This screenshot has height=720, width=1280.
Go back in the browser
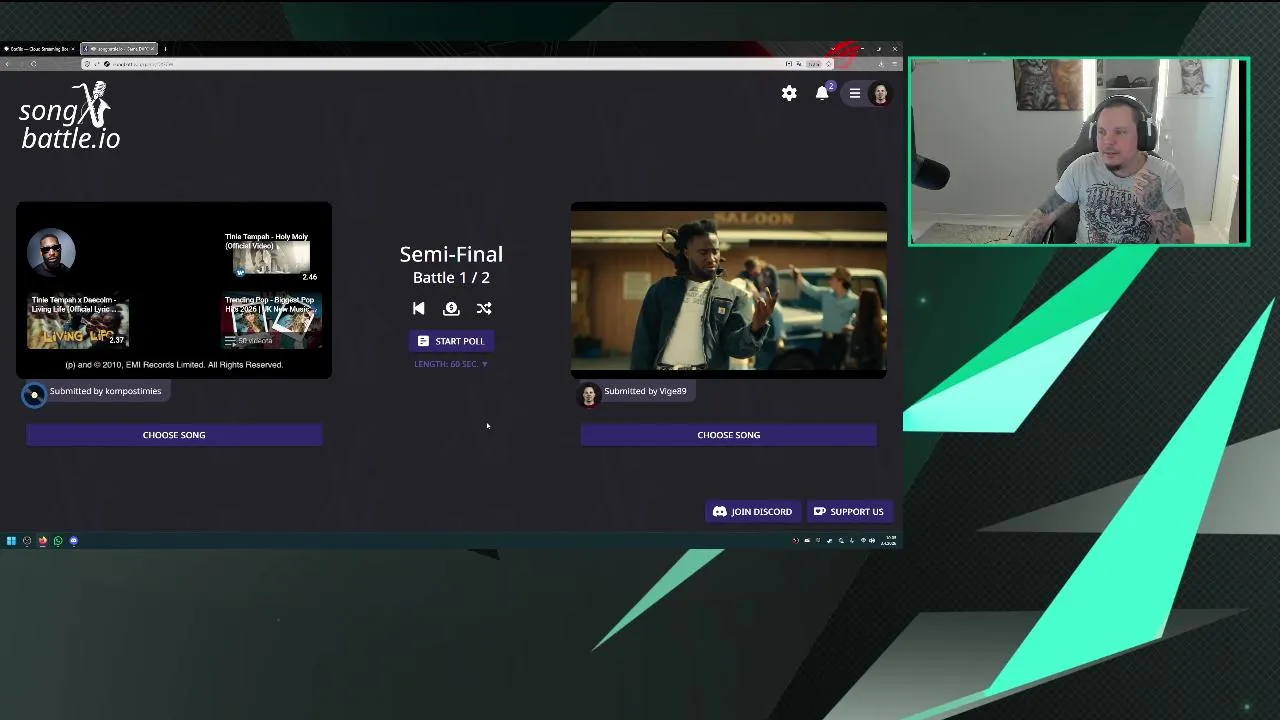7,64
